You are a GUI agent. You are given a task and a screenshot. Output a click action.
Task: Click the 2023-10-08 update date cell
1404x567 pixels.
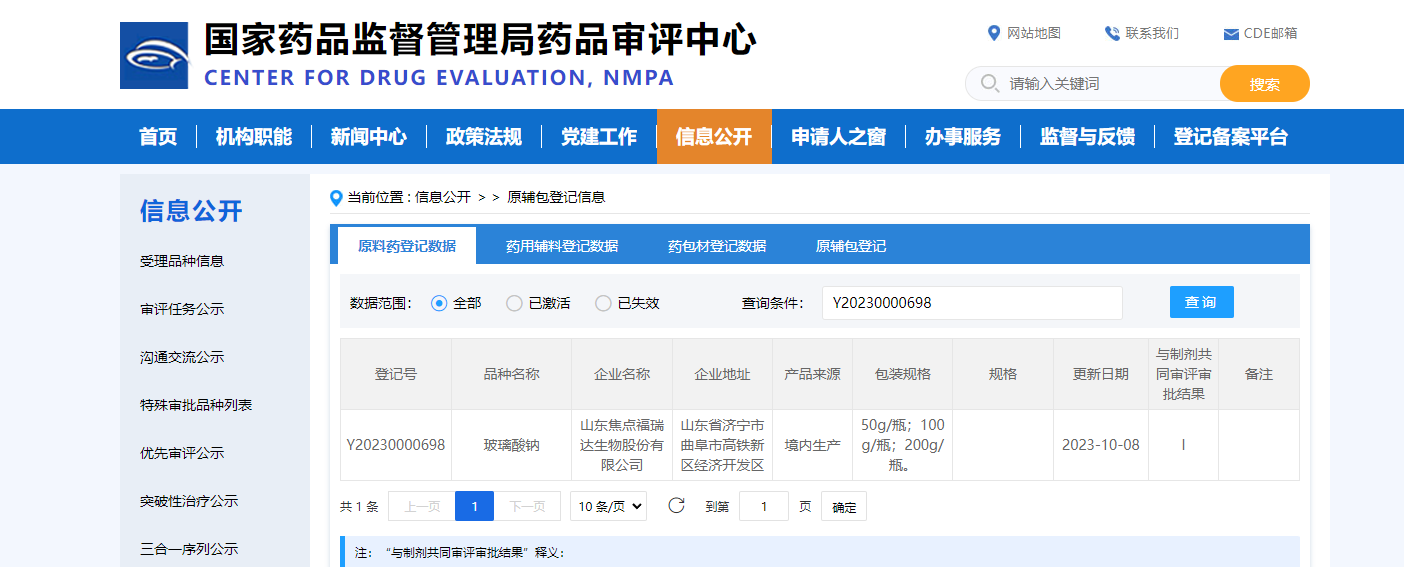1101,445
